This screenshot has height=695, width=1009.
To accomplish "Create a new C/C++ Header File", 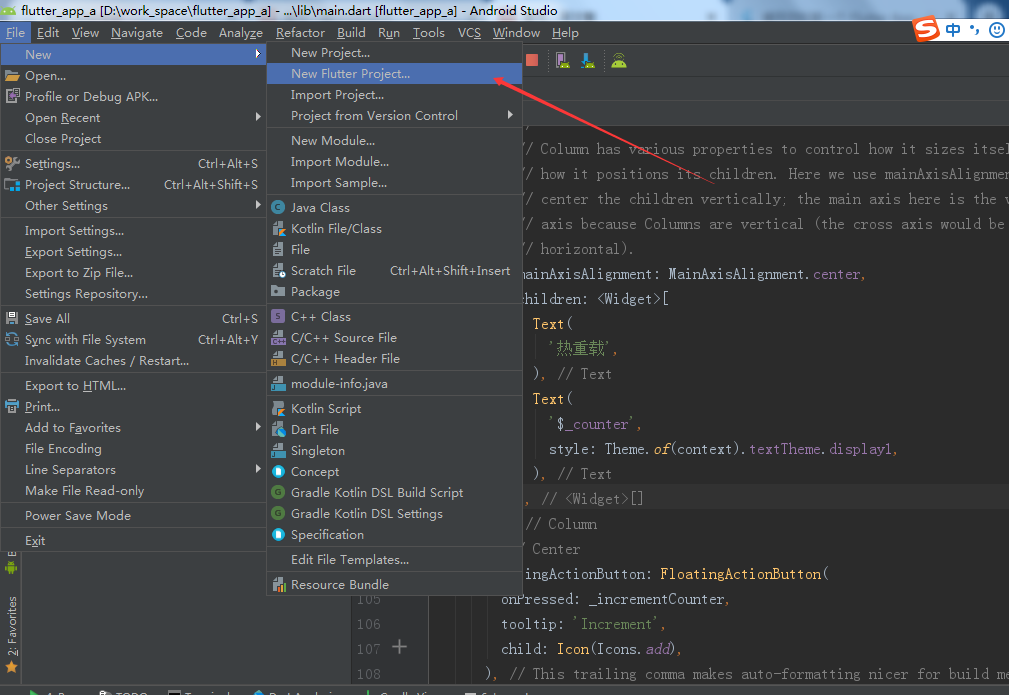I will 394,358.
